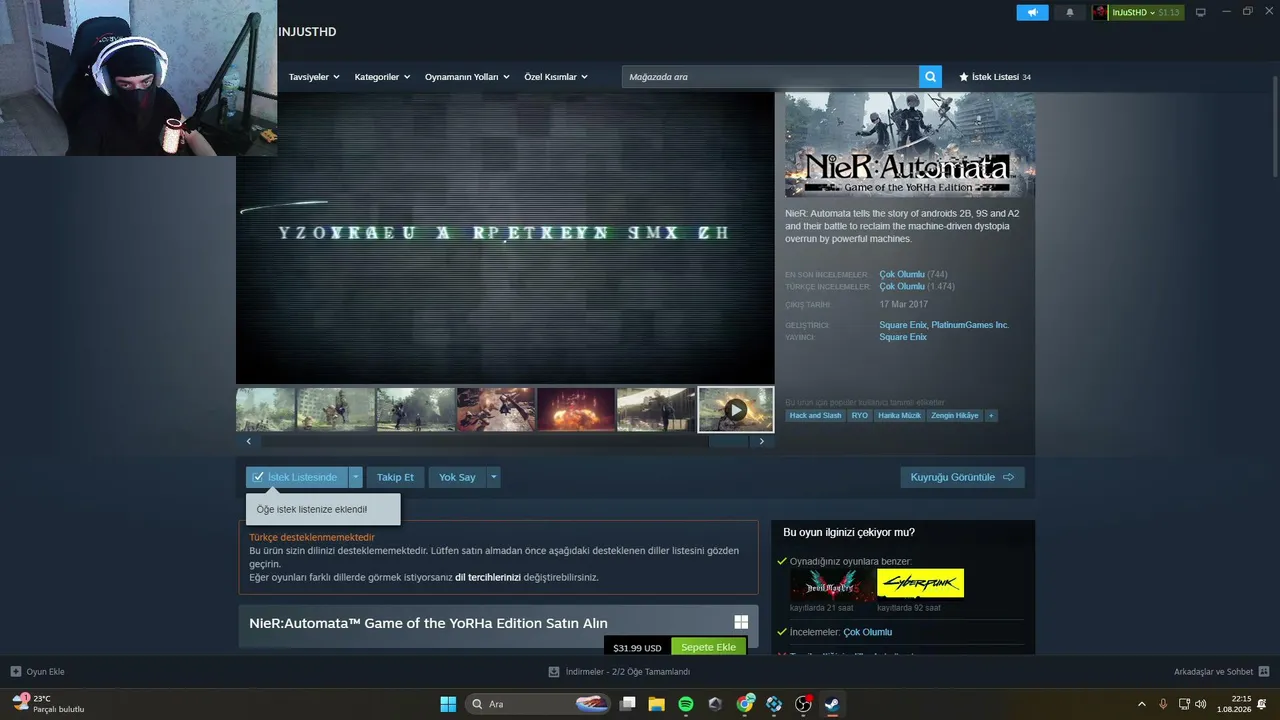
Task: Click PlatinumGames Inc. developer link
Action: coord(970,325)
